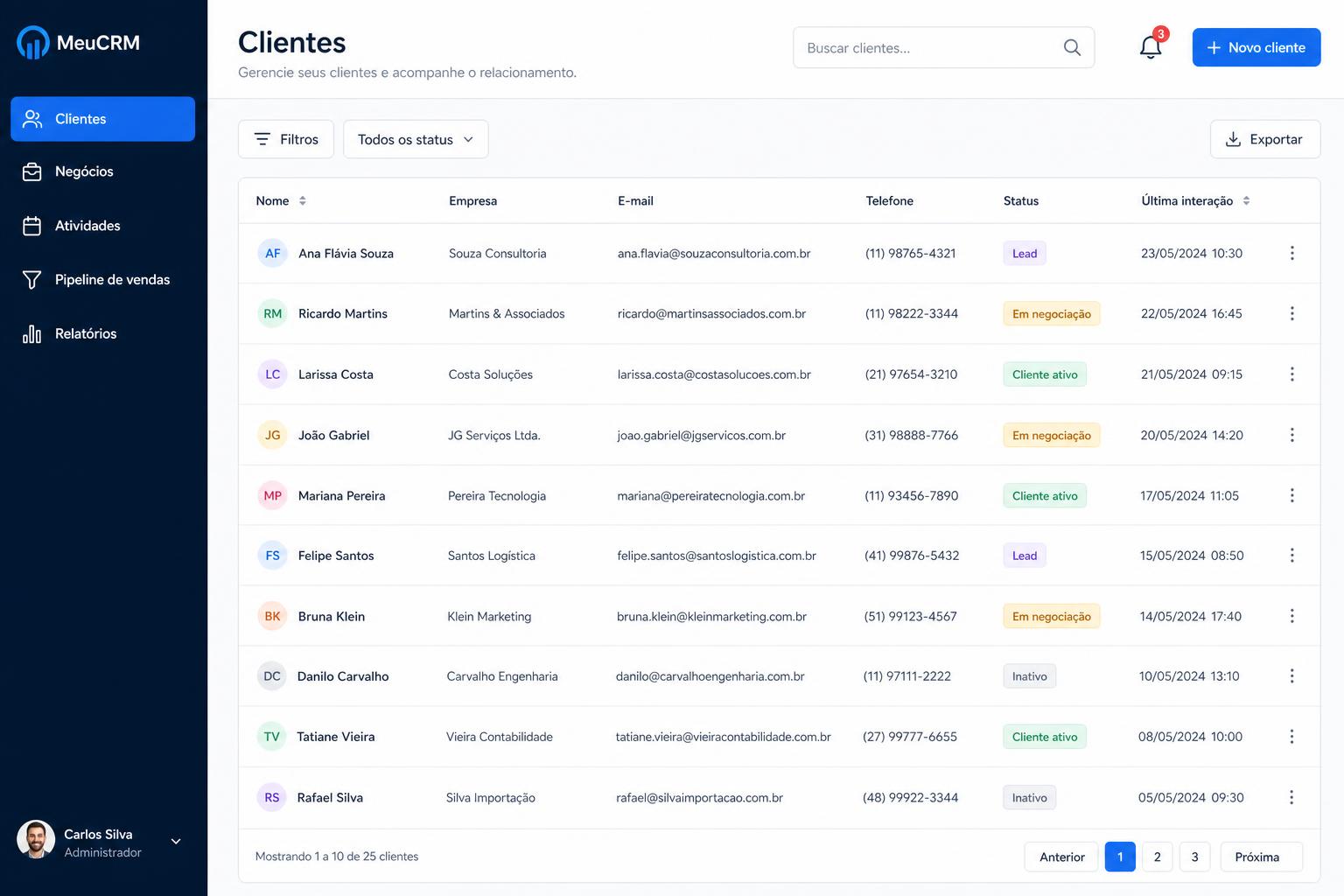Open the Filtros button
This screenshot has width=1344, height=896.
tap(286, 139)
